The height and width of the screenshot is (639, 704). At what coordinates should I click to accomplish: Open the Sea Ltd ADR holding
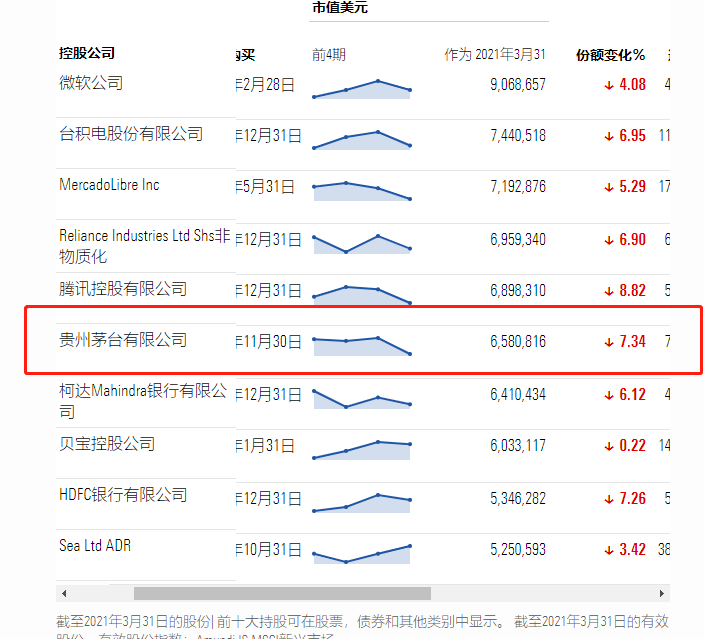pyautogui.click(x=95, y=546)
